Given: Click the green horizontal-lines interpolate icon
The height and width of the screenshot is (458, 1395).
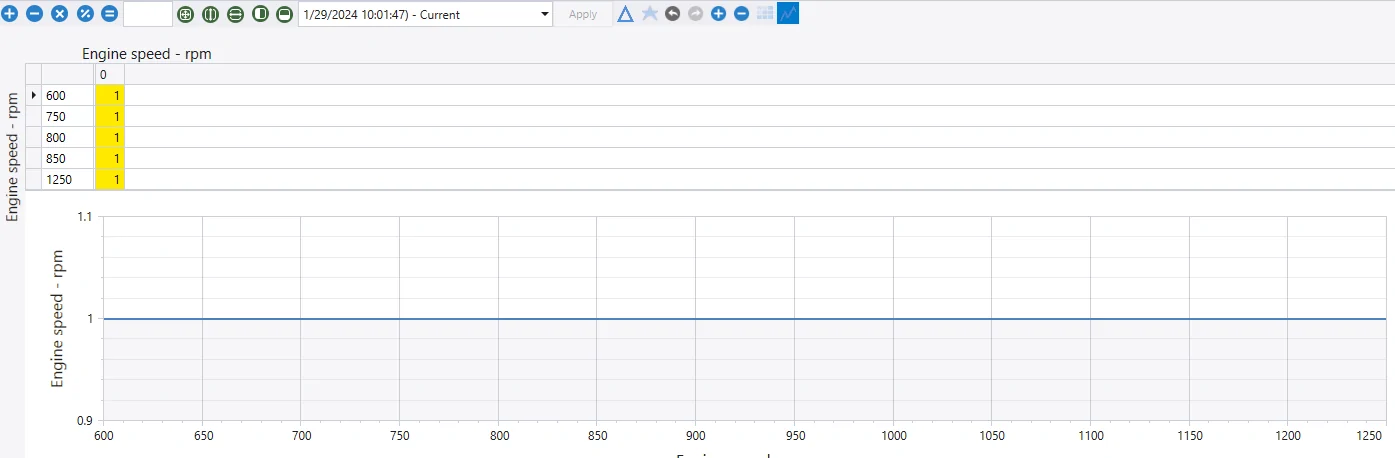Looking at the screenshot, I should [x=235, y=14].
